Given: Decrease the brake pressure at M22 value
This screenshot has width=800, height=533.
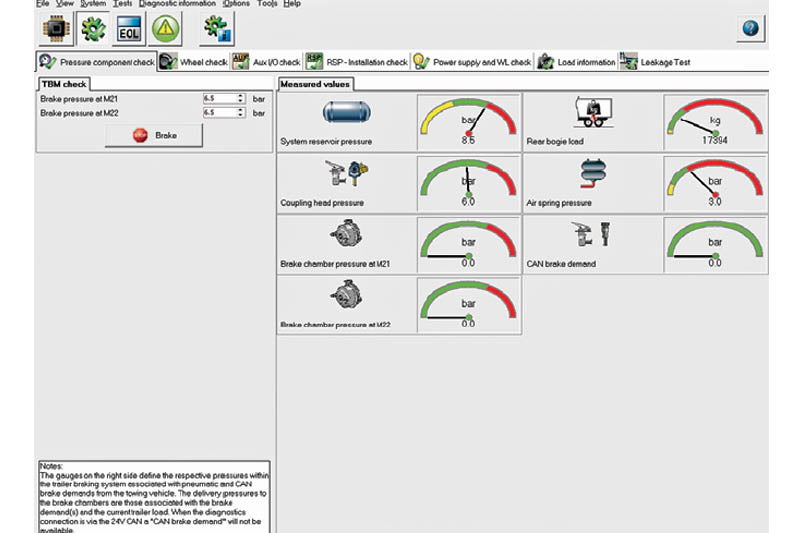Looking at the screenshot, I should 241,116.
